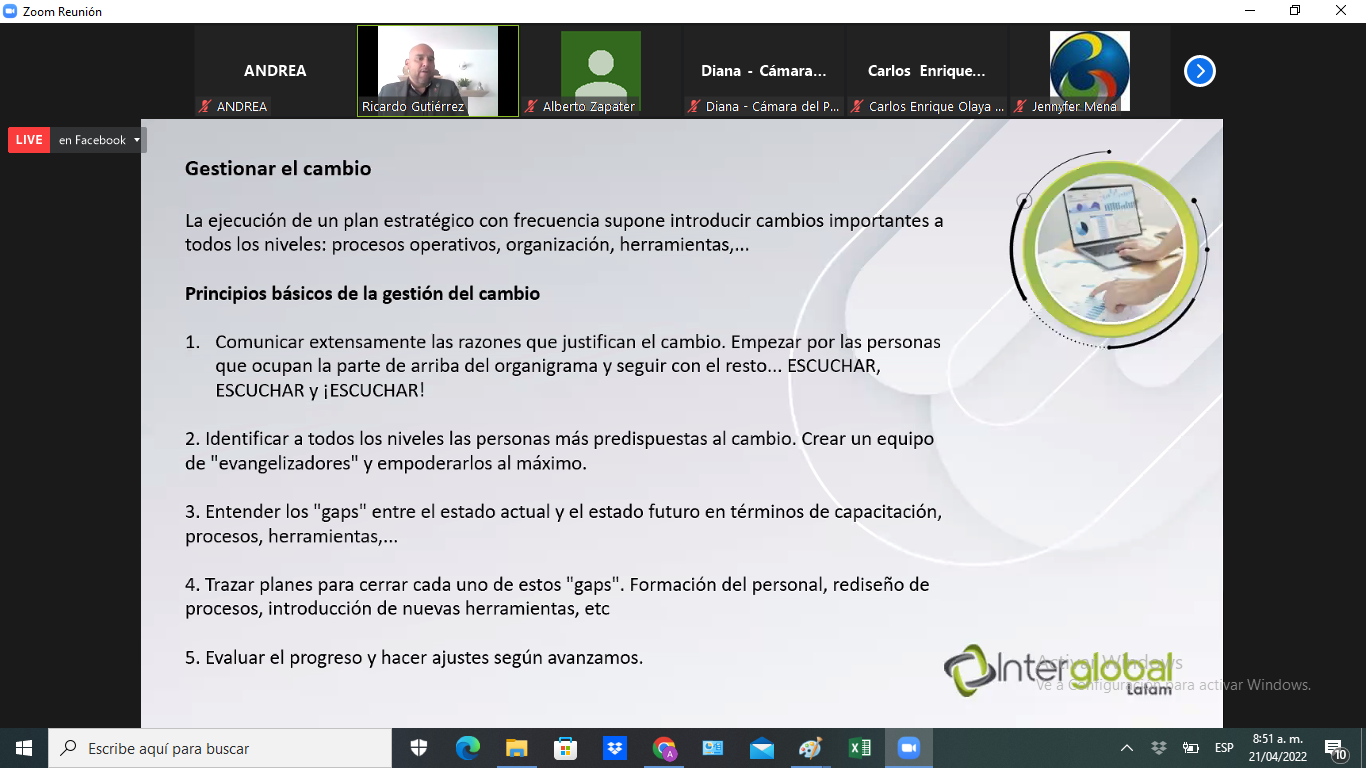Open Windows Security from the taskbar
Viewport: 1366px width, 768px height.
pos(419,748)
